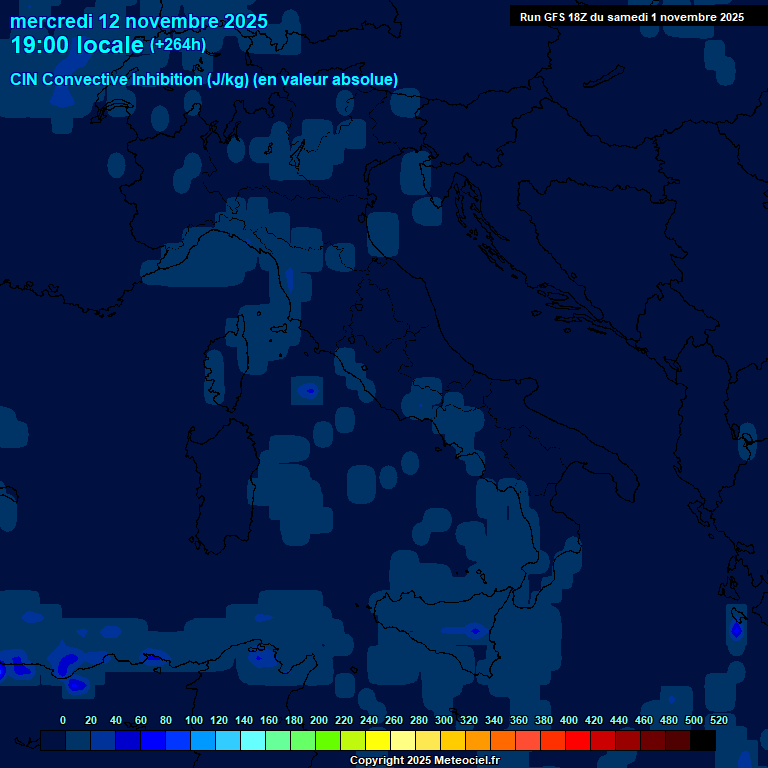Screen dimensions: 768x768
Task: Click the yellow-green 220-240 legend swatch
Action: click(353, 740)
